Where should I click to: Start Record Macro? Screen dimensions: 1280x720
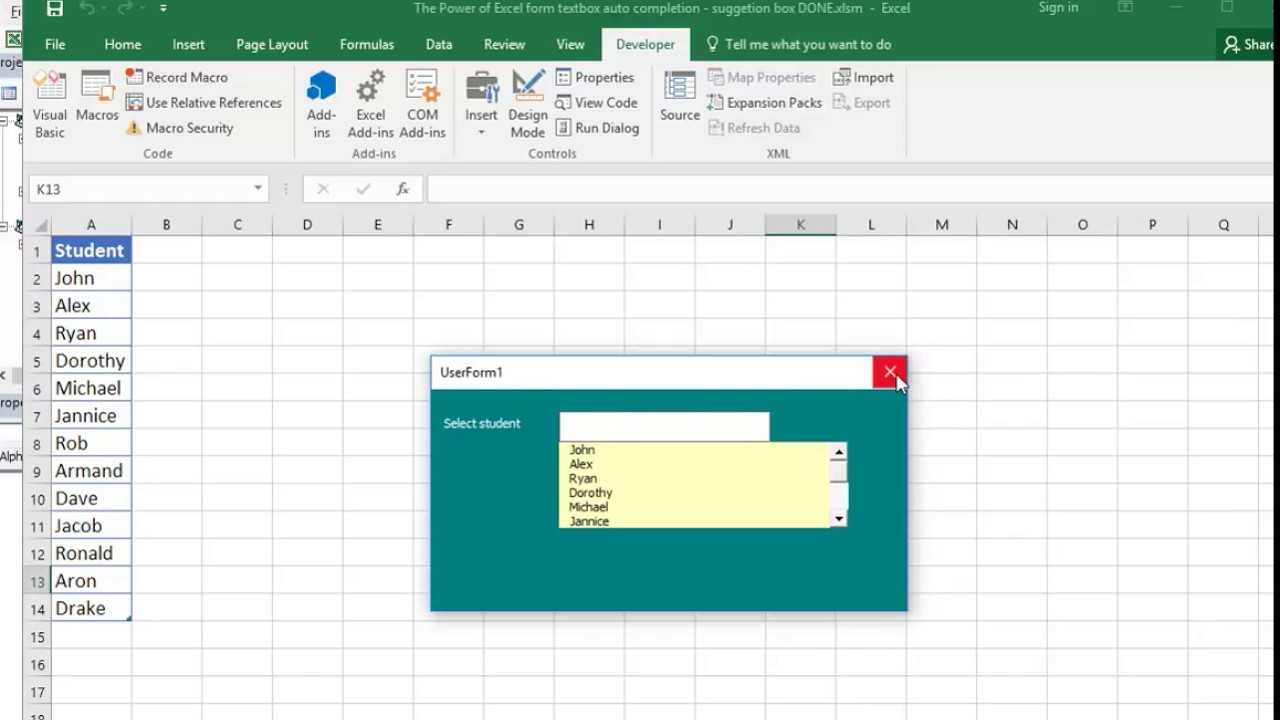point(177,77)
